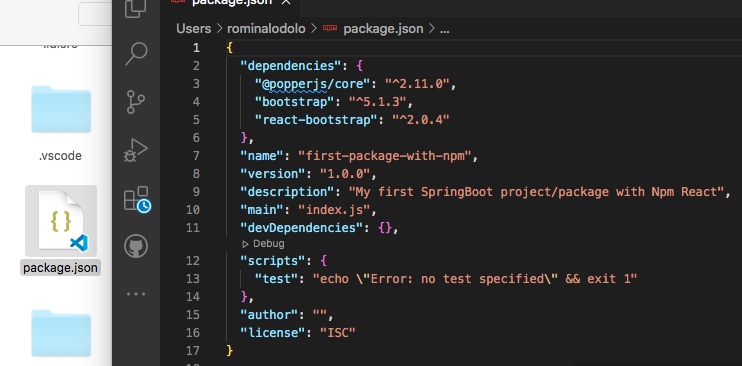742x366 pixels.
Task: Click the "index.js" main value
Action: (334, 210)
